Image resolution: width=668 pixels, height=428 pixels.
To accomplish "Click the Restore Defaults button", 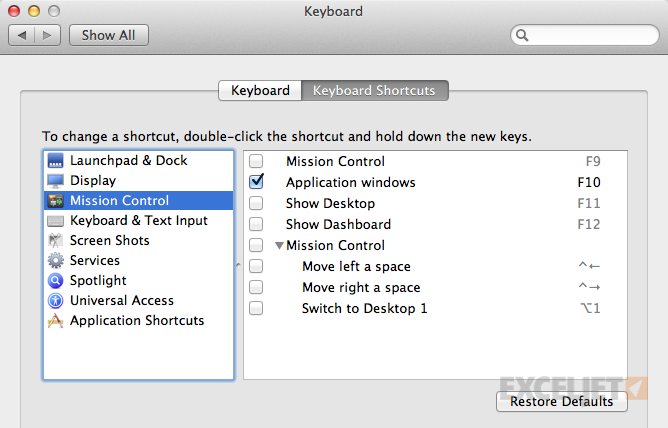I will (x=561, y=402).
